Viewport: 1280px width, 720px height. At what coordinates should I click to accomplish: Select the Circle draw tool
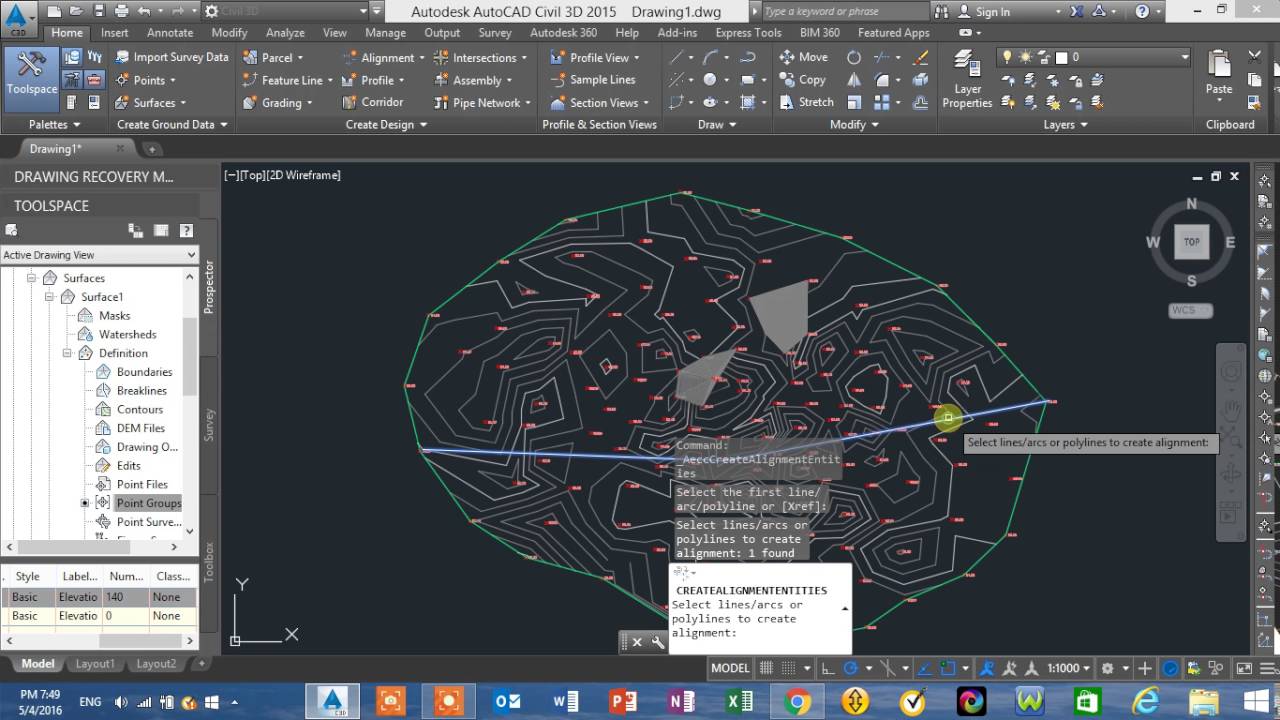710,80
